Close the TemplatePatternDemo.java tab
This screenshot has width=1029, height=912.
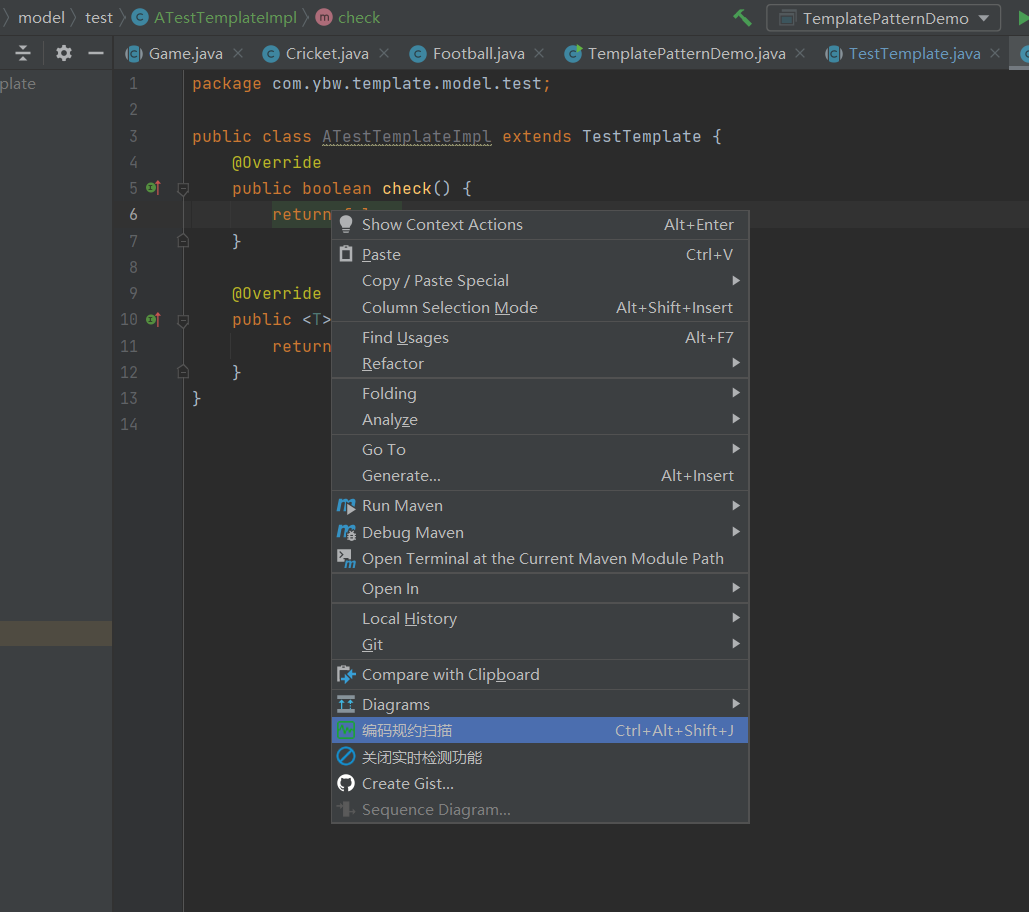[x=800, y=53]
